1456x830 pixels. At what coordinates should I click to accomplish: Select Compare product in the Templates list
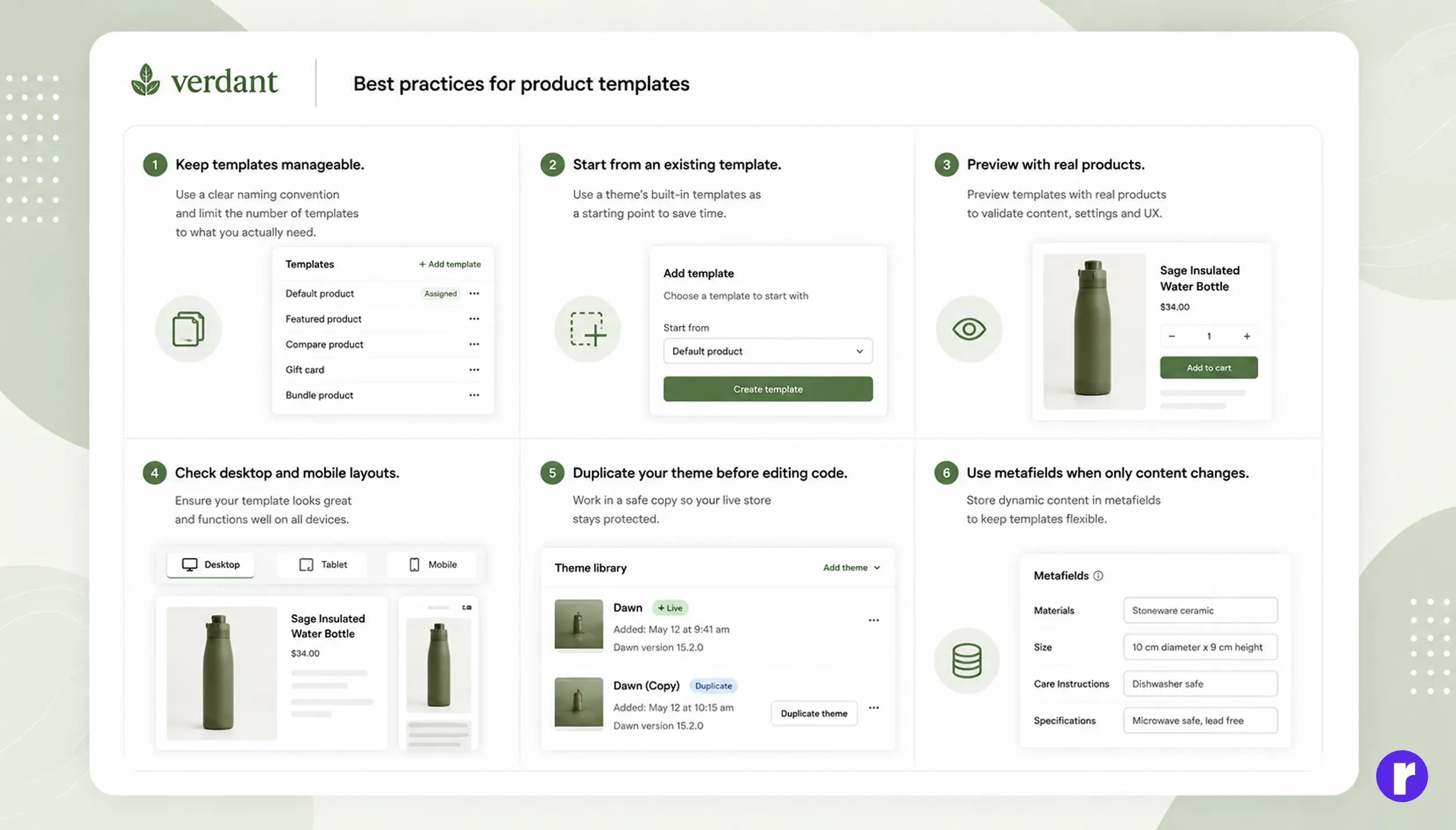[324, 344]
